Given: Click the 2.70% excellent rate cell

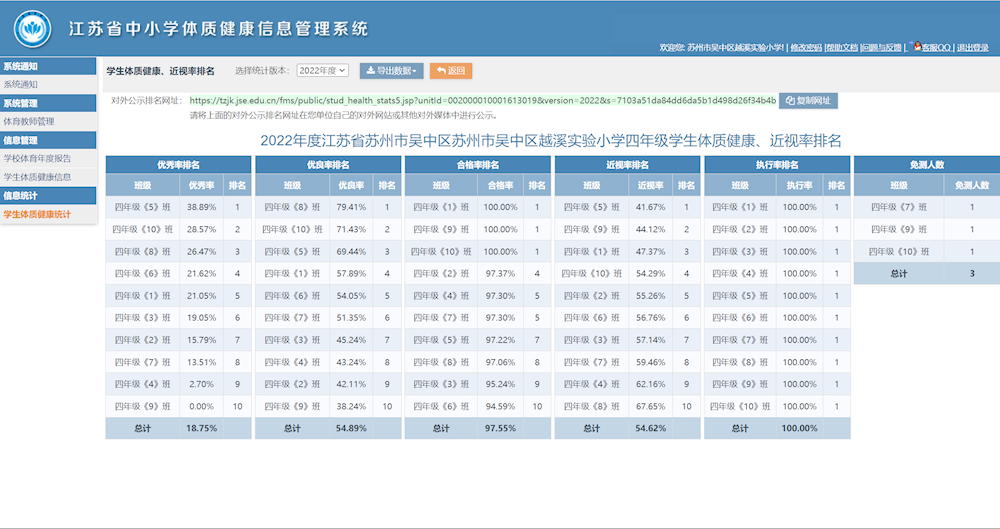Looking at the screenshot, I should click(x=202, y=384).
